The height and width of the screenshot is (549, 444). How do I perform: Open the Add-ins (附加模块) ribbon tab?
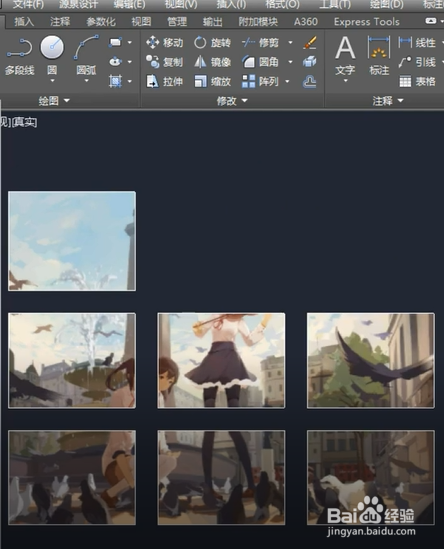tap(258, 22)
